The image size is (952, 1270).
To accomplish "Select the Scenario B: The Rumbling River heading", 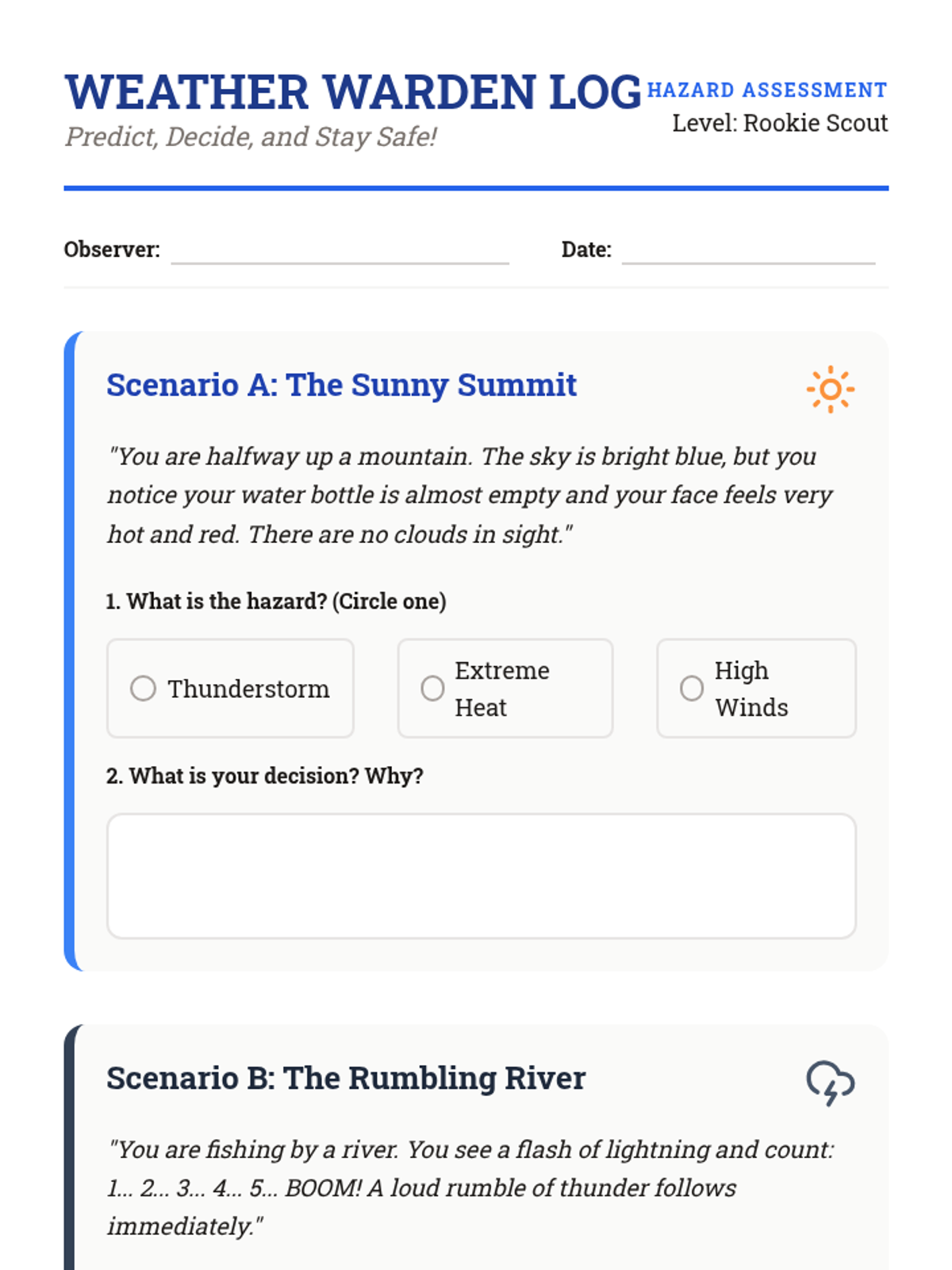I will (346, 1079).
